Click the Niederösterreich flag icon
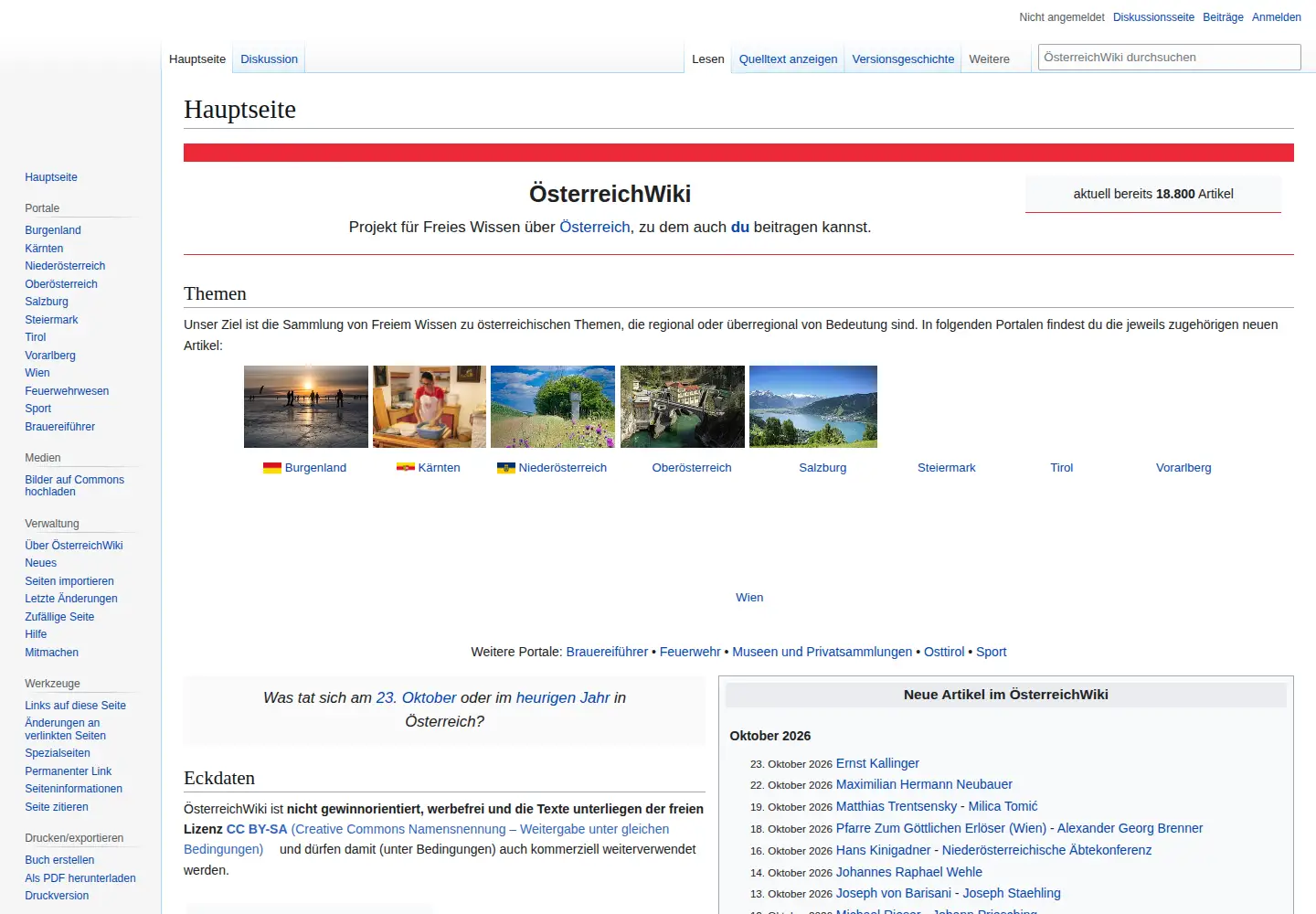 [506, 468]
